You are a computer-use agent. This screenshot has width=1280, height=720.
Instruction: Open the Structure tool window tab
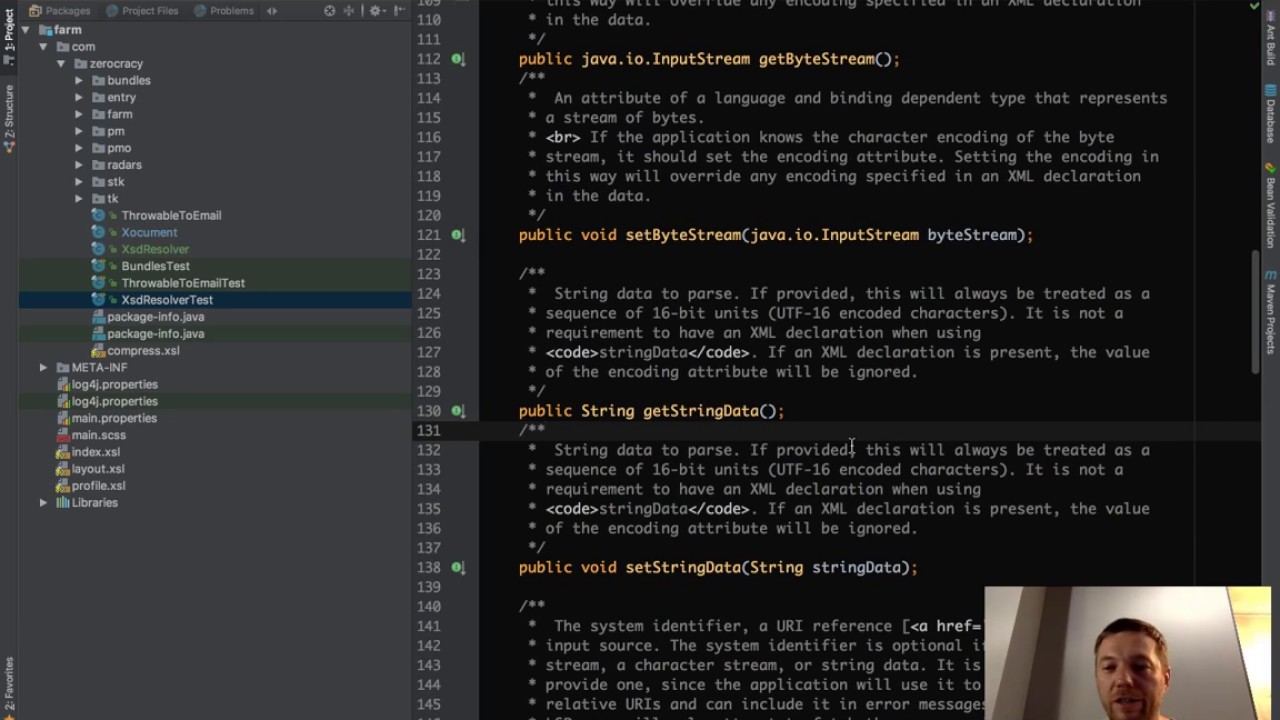9,118
